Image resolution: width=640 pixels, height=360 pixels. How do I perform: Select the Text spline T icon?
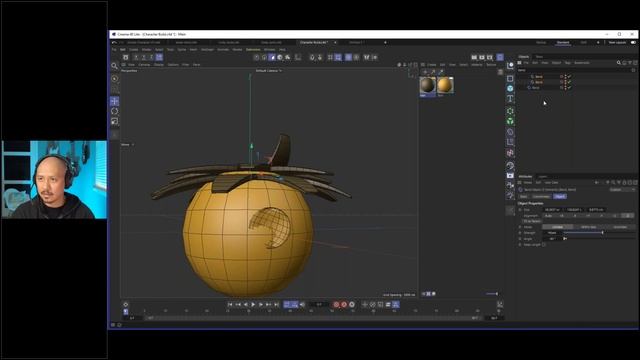pyautogui.click(x=510, y=99)
